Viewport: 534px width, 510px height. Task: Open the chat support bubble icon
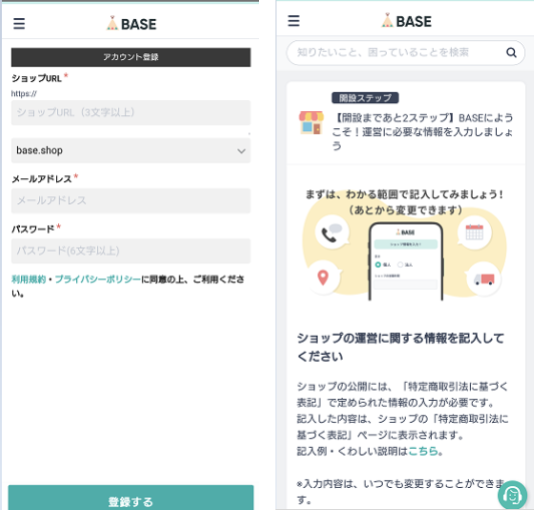pos(512,495)
